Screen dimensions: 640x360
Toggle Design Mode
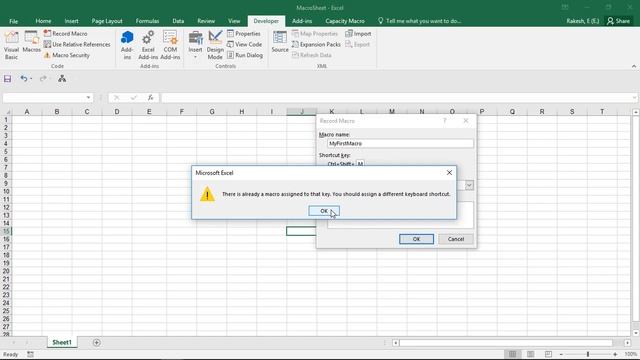[x=215, y=45]
